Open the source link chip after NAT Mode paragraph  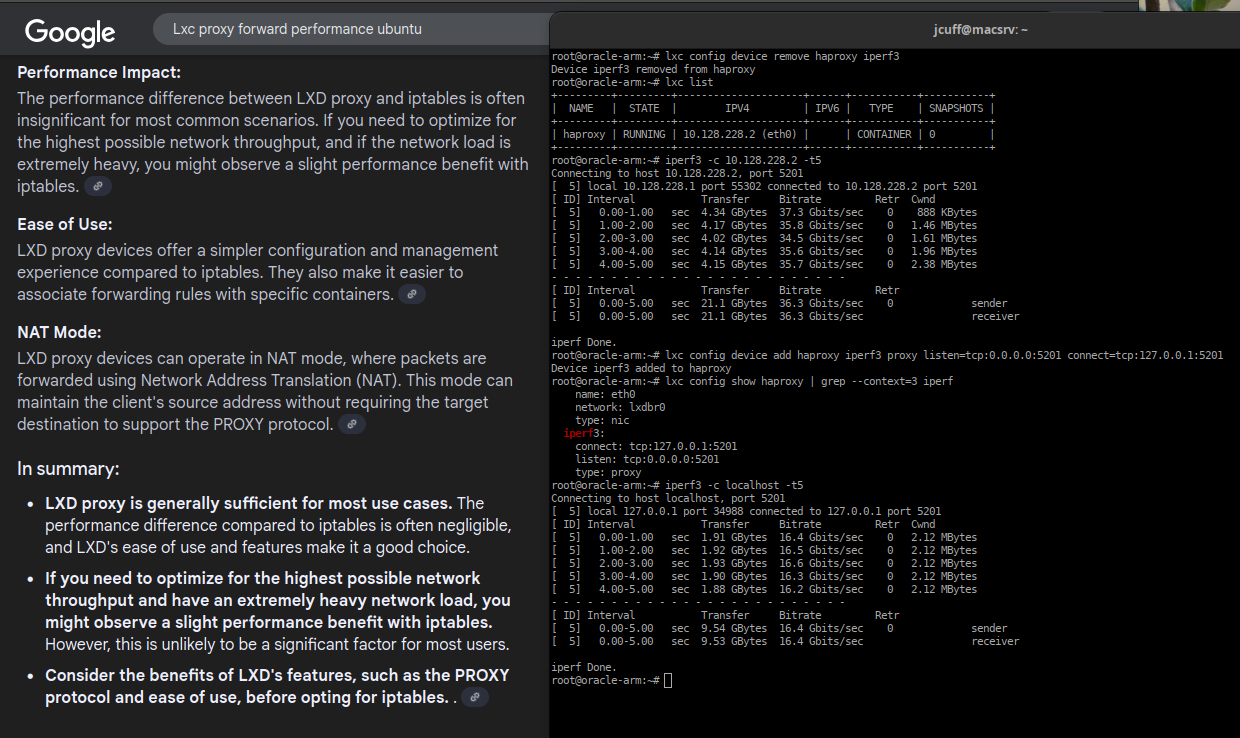[352, 424]
